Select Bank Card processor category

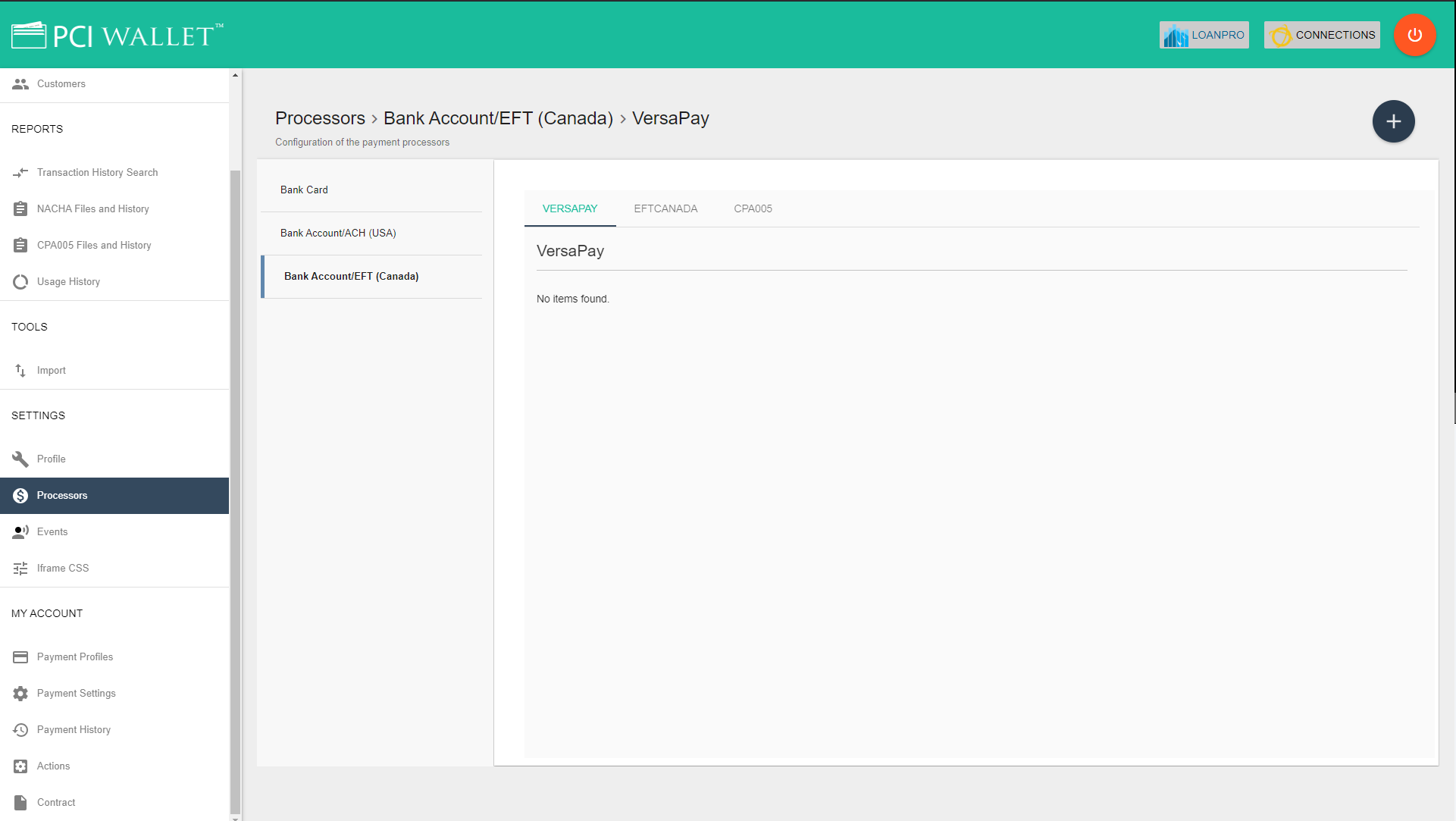pyautogui.click(x=371, y=190)
